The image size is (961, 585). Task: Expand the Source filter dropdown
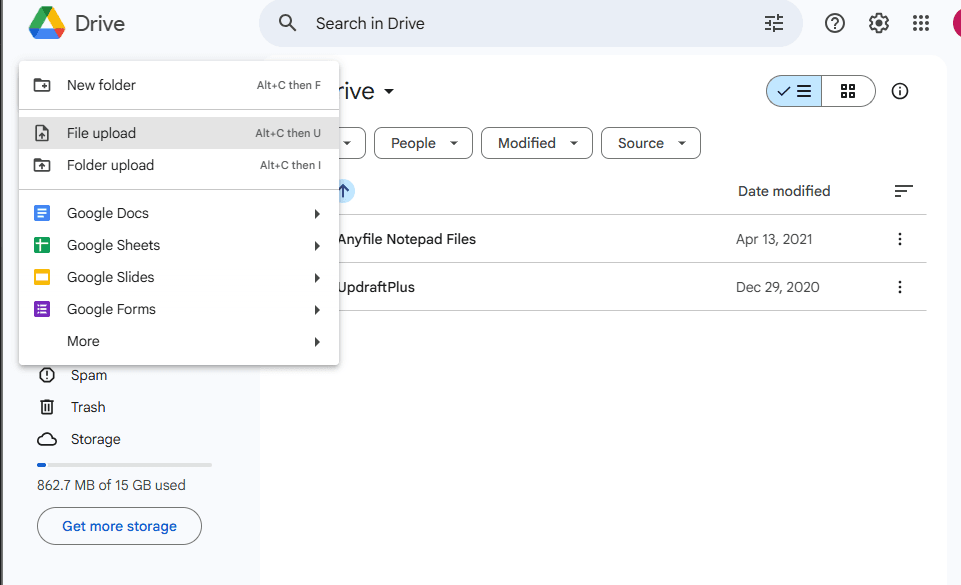651,143
